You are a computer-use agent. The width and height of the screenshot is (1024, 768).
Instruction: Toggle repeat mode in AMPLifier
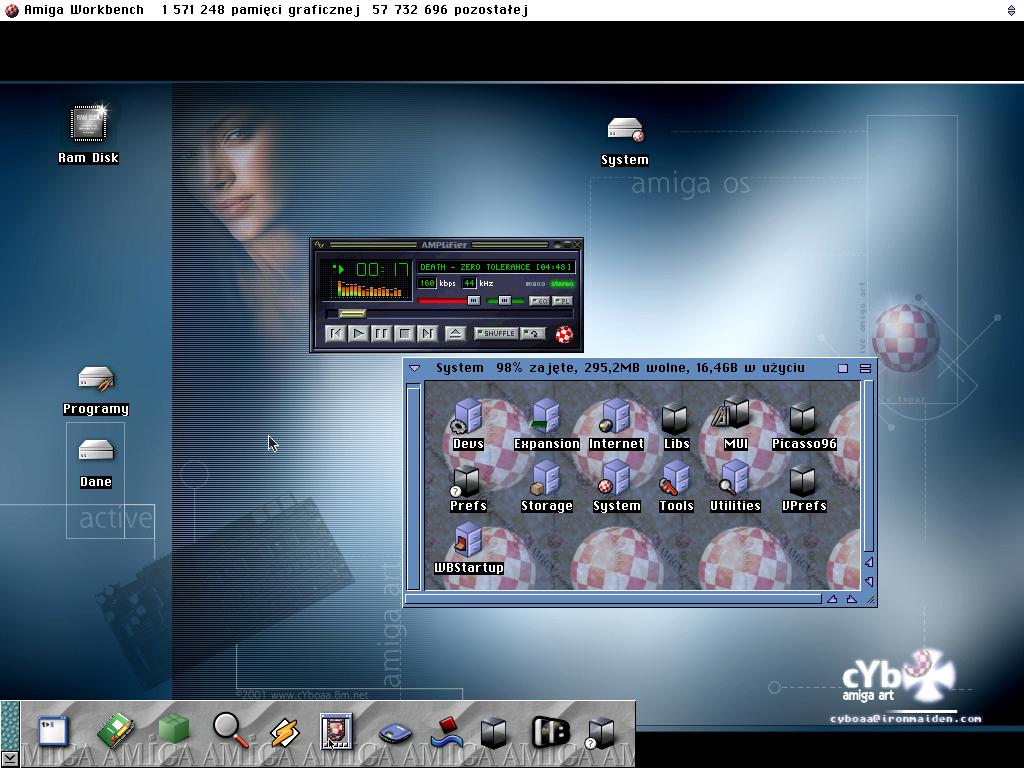click(x=533, y=334)
